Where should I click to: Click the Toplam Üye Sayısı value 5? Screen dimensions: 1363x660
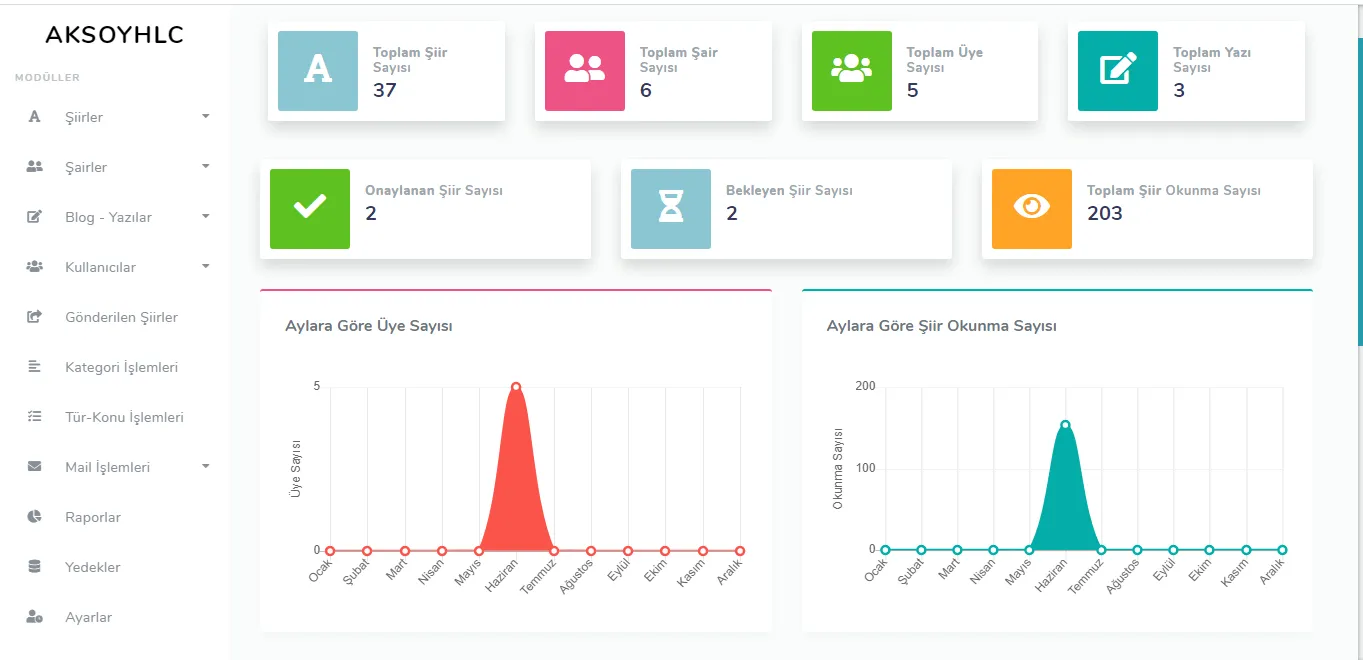tap(913, 90)
